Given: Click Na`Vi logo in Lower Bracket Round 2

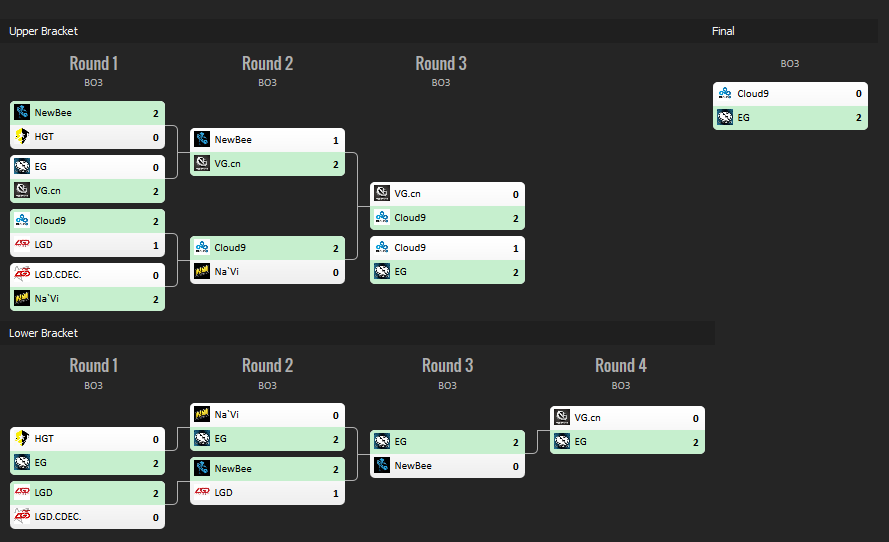Looking at the screenshot, I should tap(201, 414).
